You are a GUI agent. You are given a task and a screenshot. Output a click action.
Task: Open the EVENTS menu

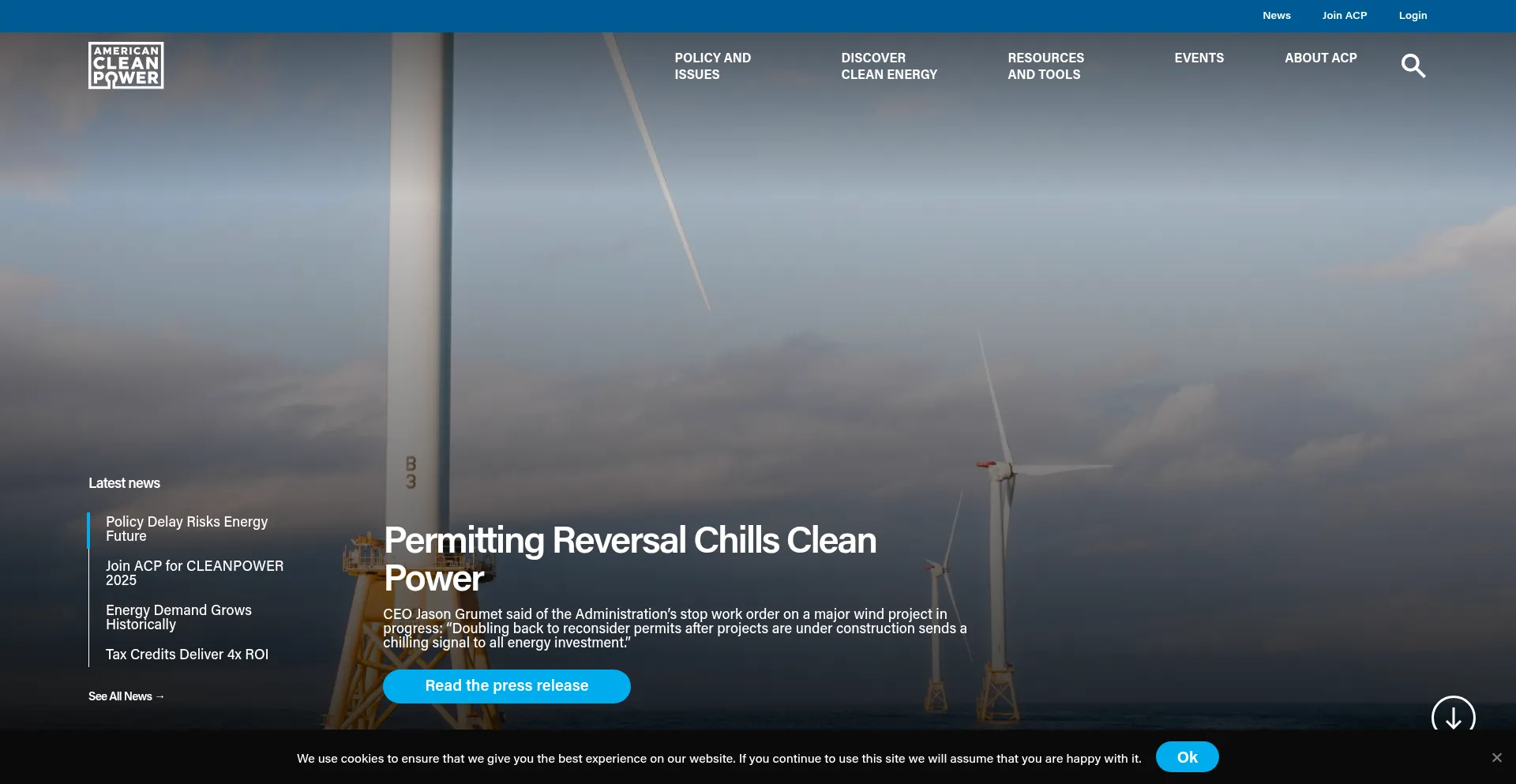(x=1199, y=58)
